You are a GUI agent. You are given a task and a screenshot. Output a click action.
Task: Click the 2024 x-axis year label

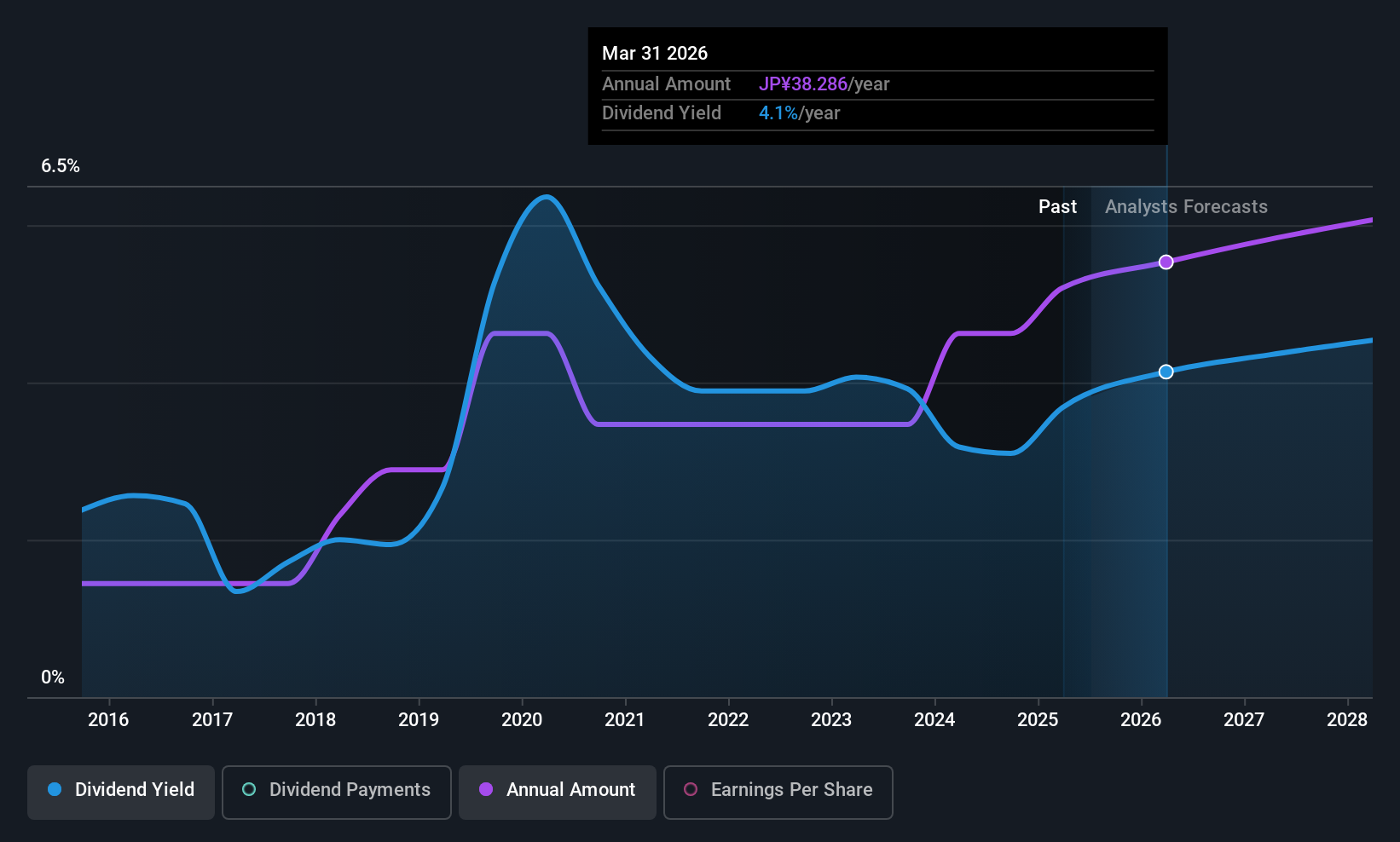coord(934,720)
